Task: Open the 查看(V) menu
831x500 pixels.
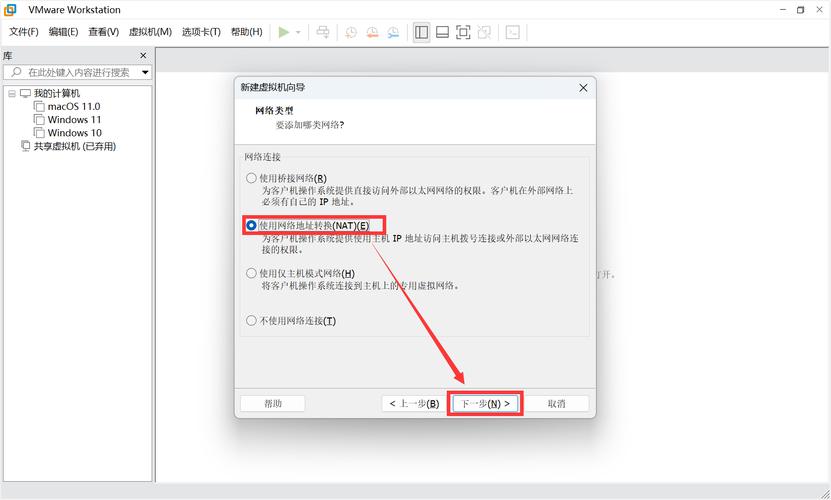Action: pos(103,32)
